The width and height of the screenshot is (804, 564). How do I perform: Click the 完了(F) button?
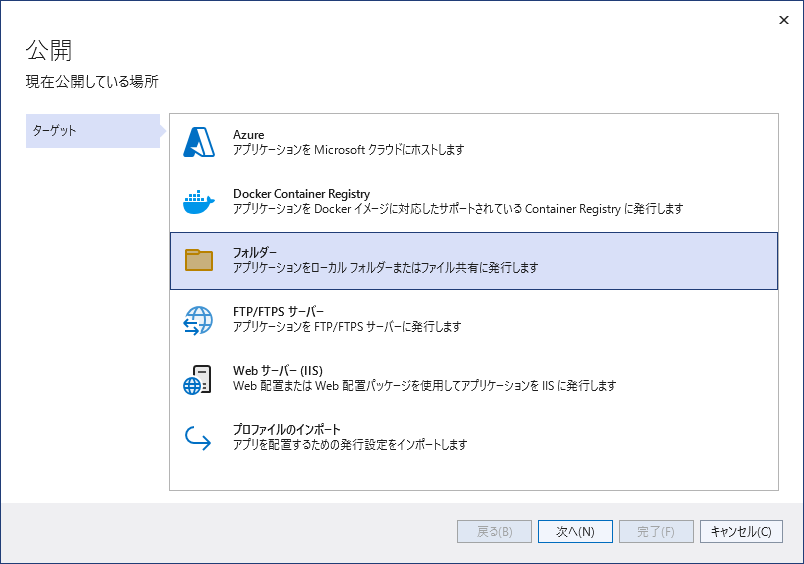point(656,532)
